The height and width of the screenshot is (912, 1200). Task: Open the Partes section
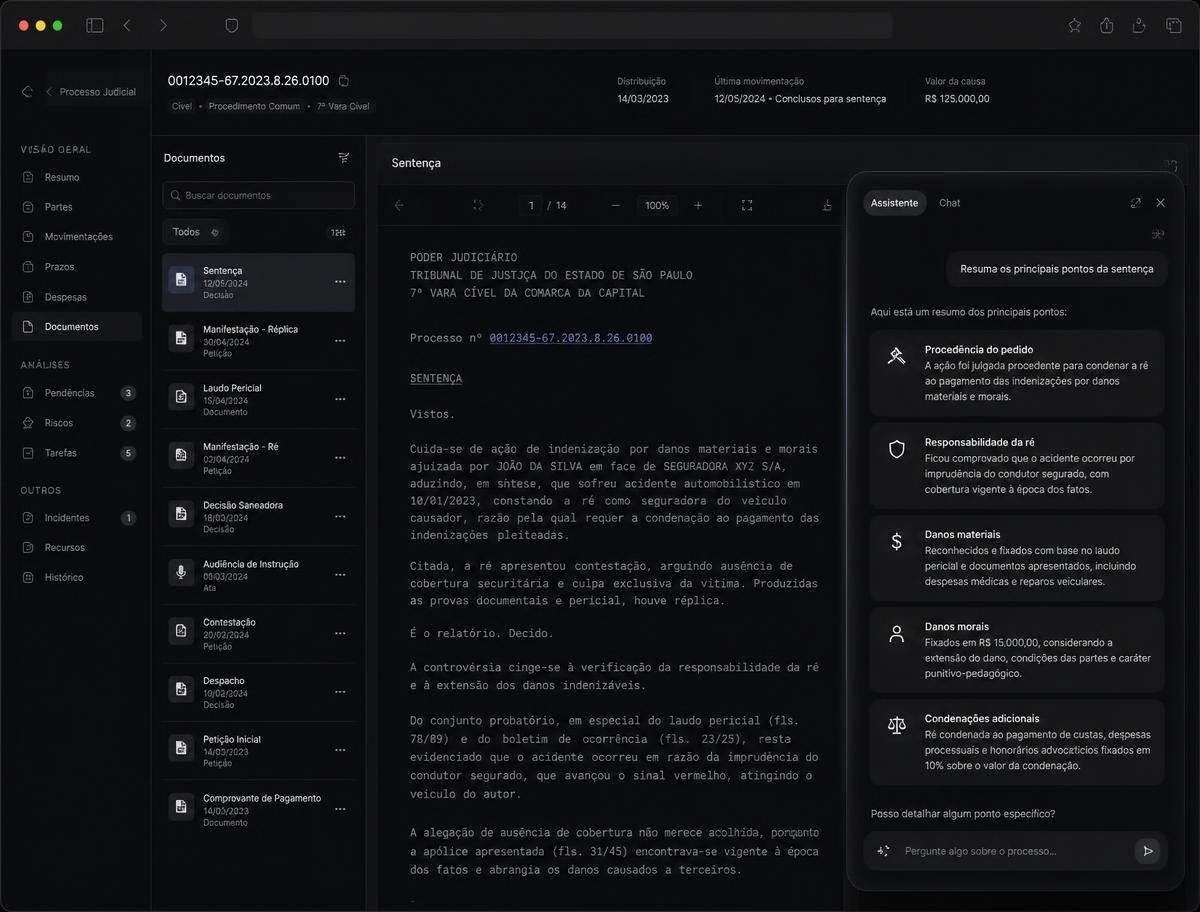point(76,207)
